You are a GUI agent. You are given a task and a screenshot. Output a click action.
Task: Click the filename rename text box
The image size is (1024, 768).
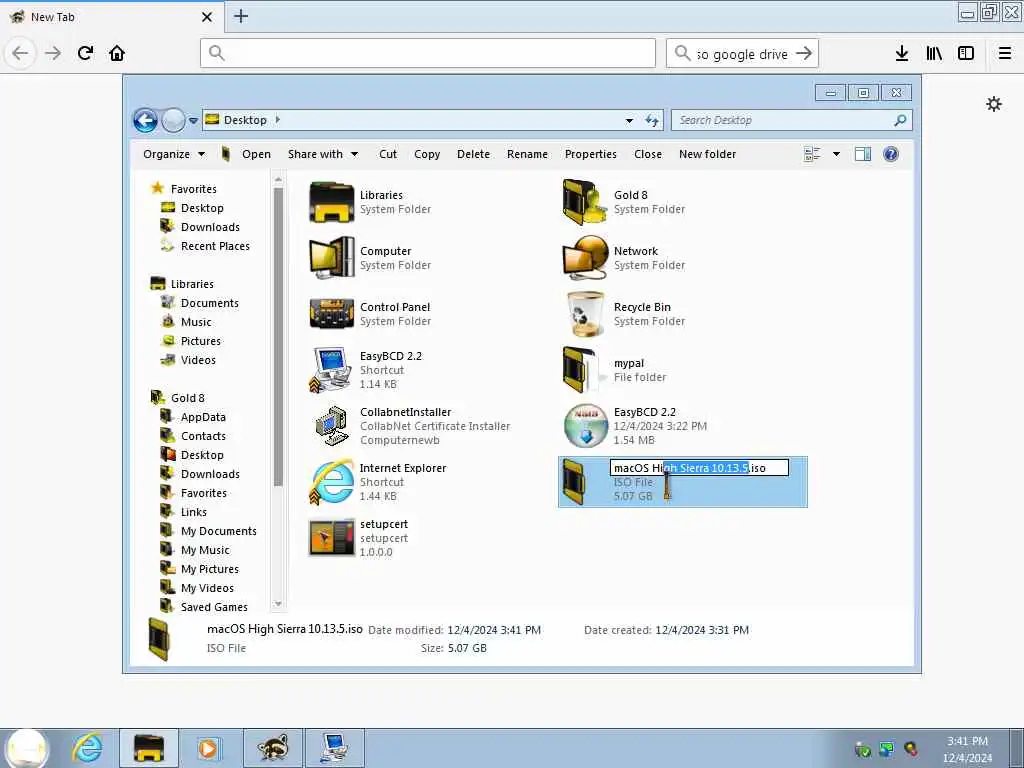699,468
